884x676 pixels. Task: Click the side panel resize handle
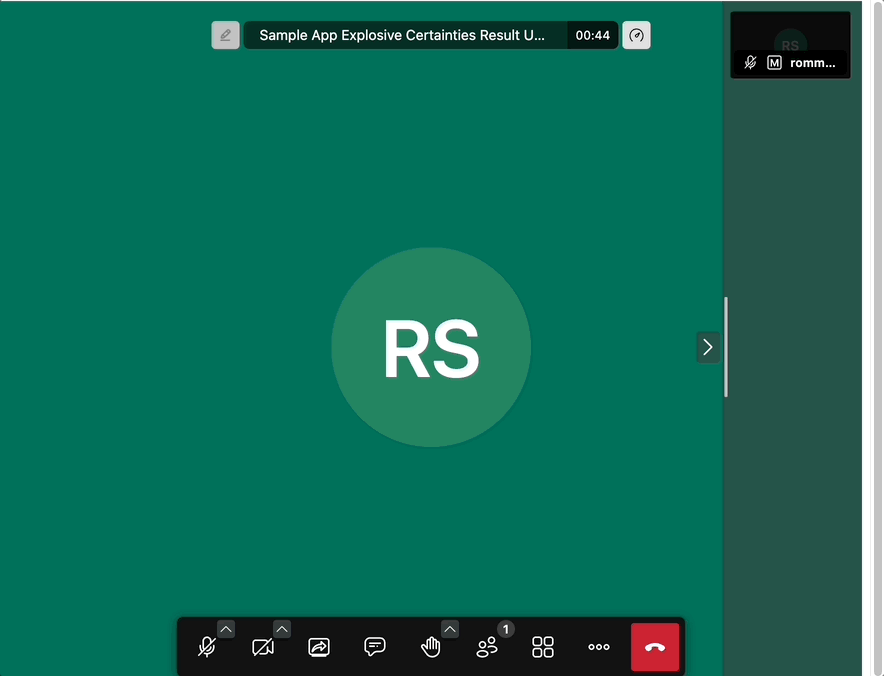(x=726, y=347)
